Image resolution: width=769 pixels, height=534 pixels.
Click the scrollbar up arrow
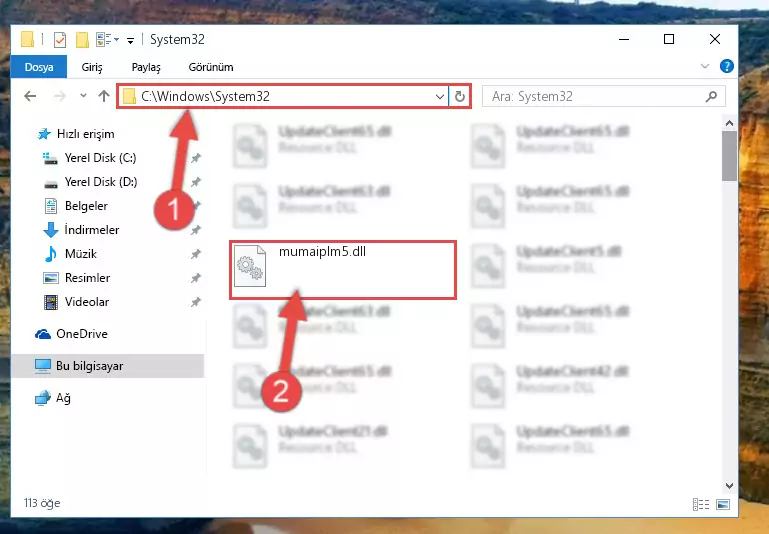click(729, 123)
